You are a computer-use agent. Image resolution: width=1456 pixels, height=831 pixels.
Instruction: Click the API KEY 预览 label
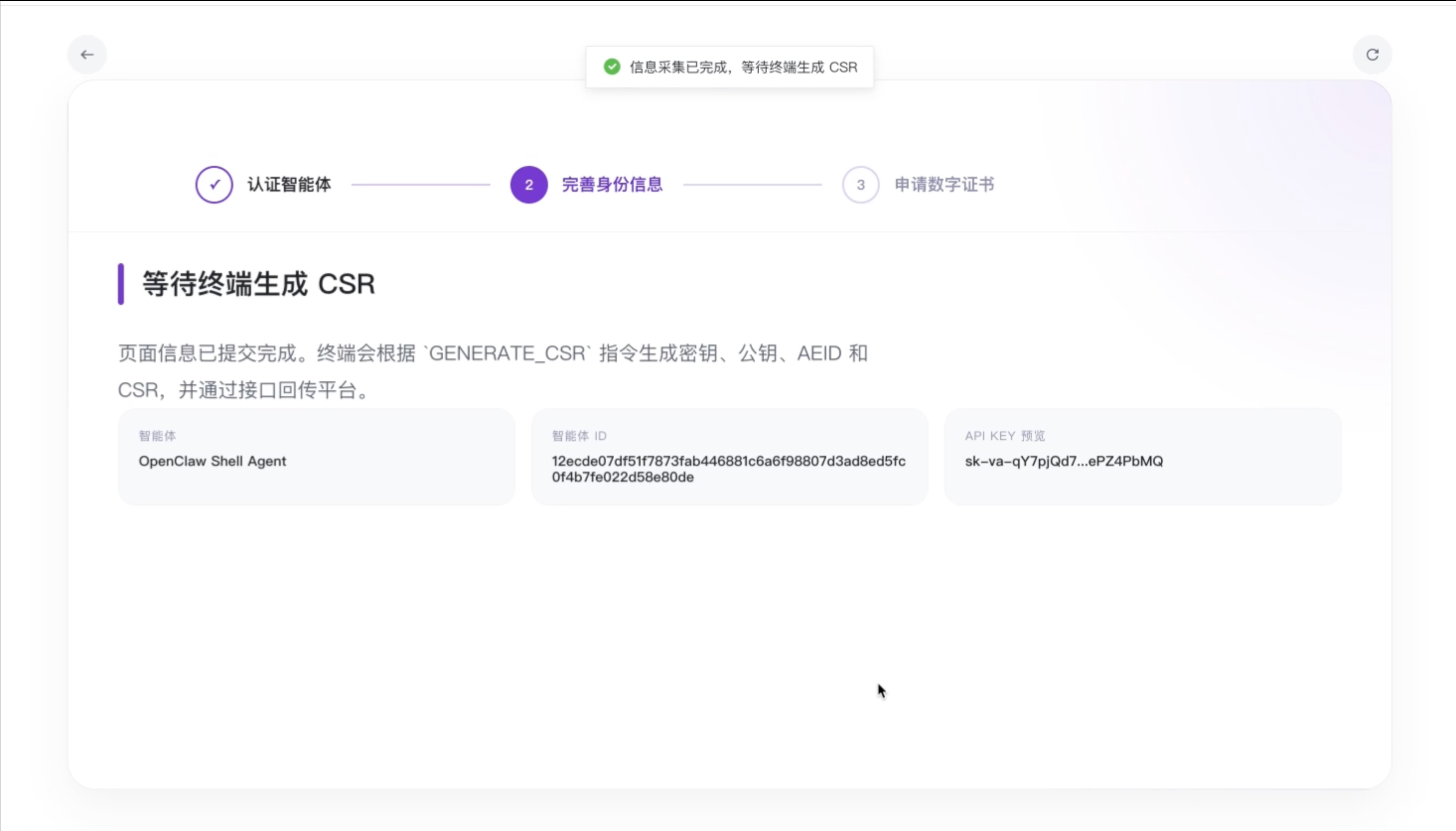pyautogui.click(x=1005, y=436)
